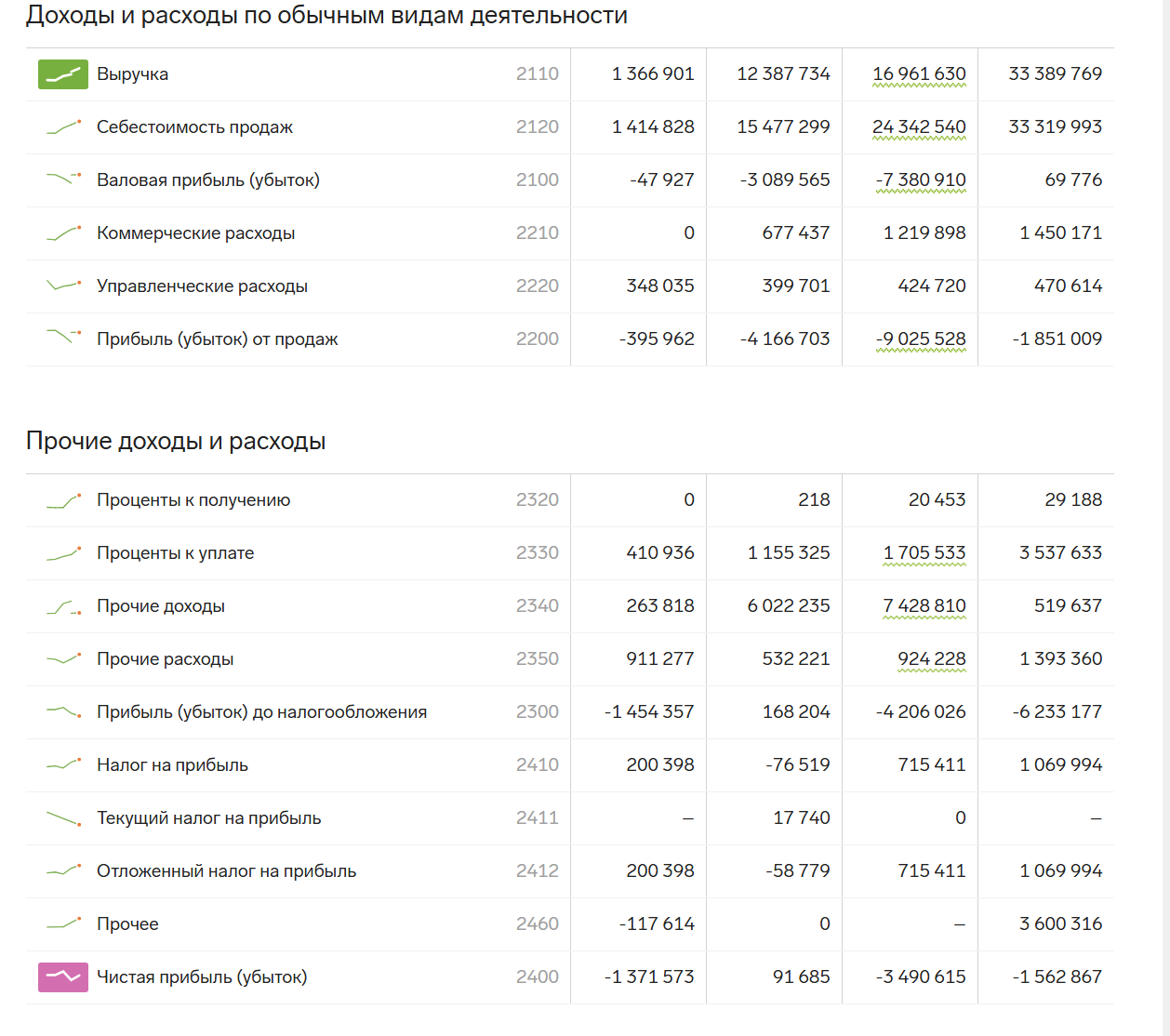Click underlined gross loss -7 380 910

coord(921,180)
